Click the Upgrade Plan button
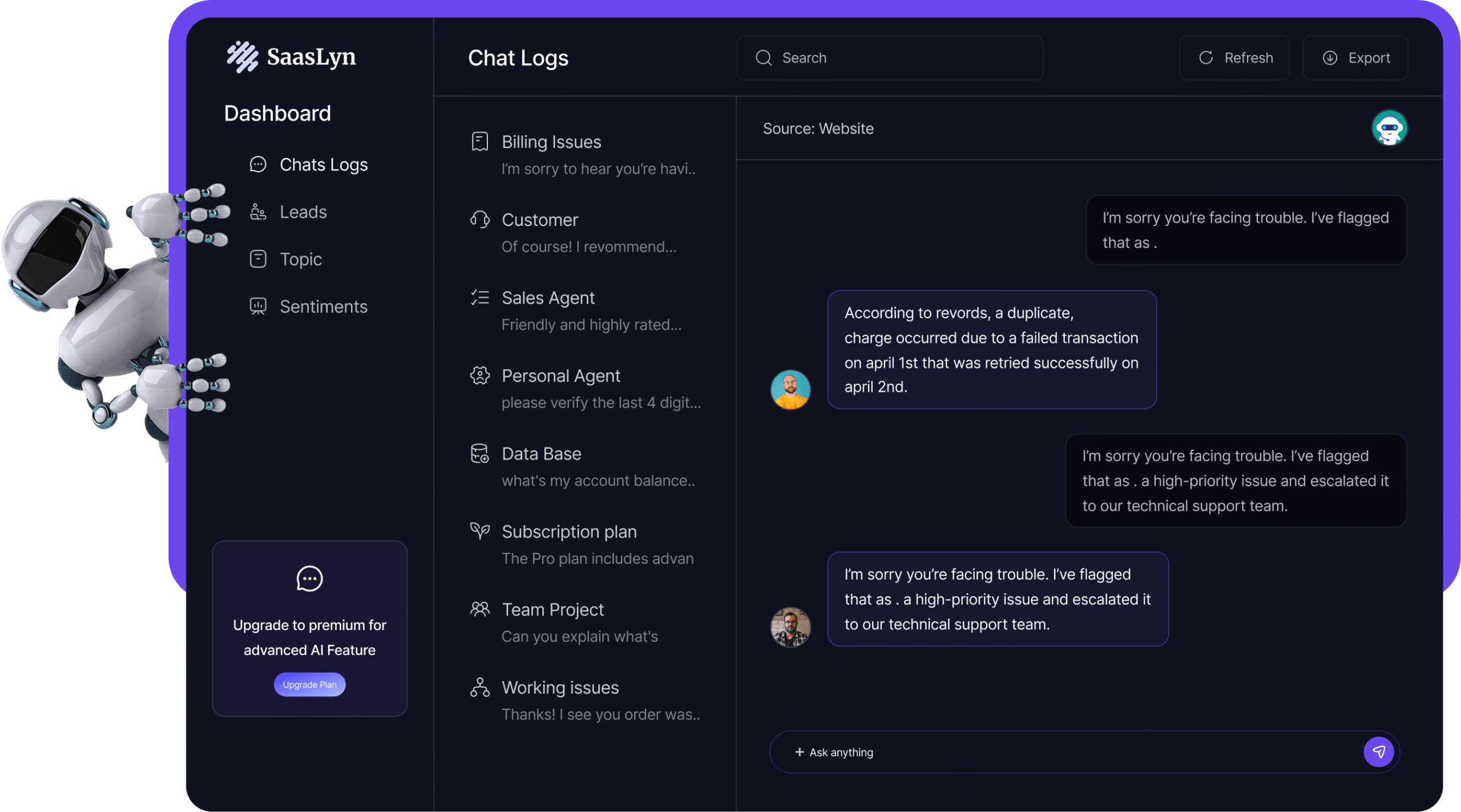The height and width of the screenshot is (812, 1461). (x=309, y=684)
